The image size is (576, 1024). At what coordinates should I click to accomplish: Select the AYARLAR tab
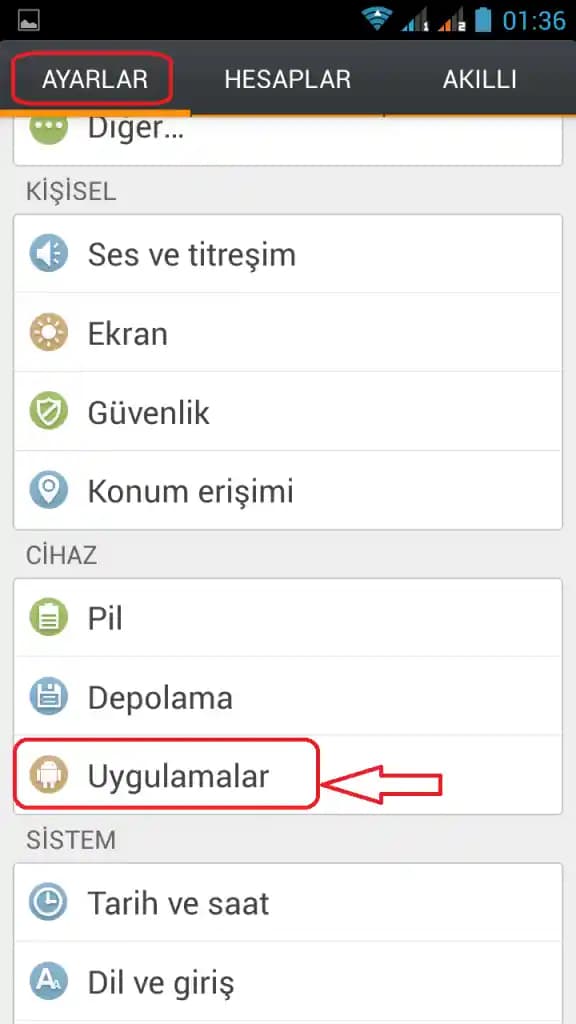[91, 79]
